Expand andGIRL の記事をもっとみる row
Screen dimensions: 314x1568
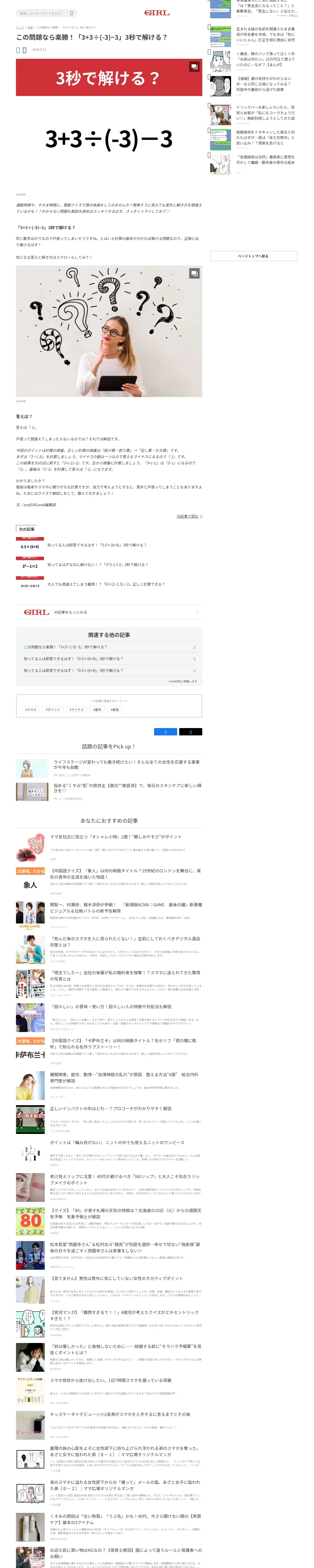(x=109, y=612)
